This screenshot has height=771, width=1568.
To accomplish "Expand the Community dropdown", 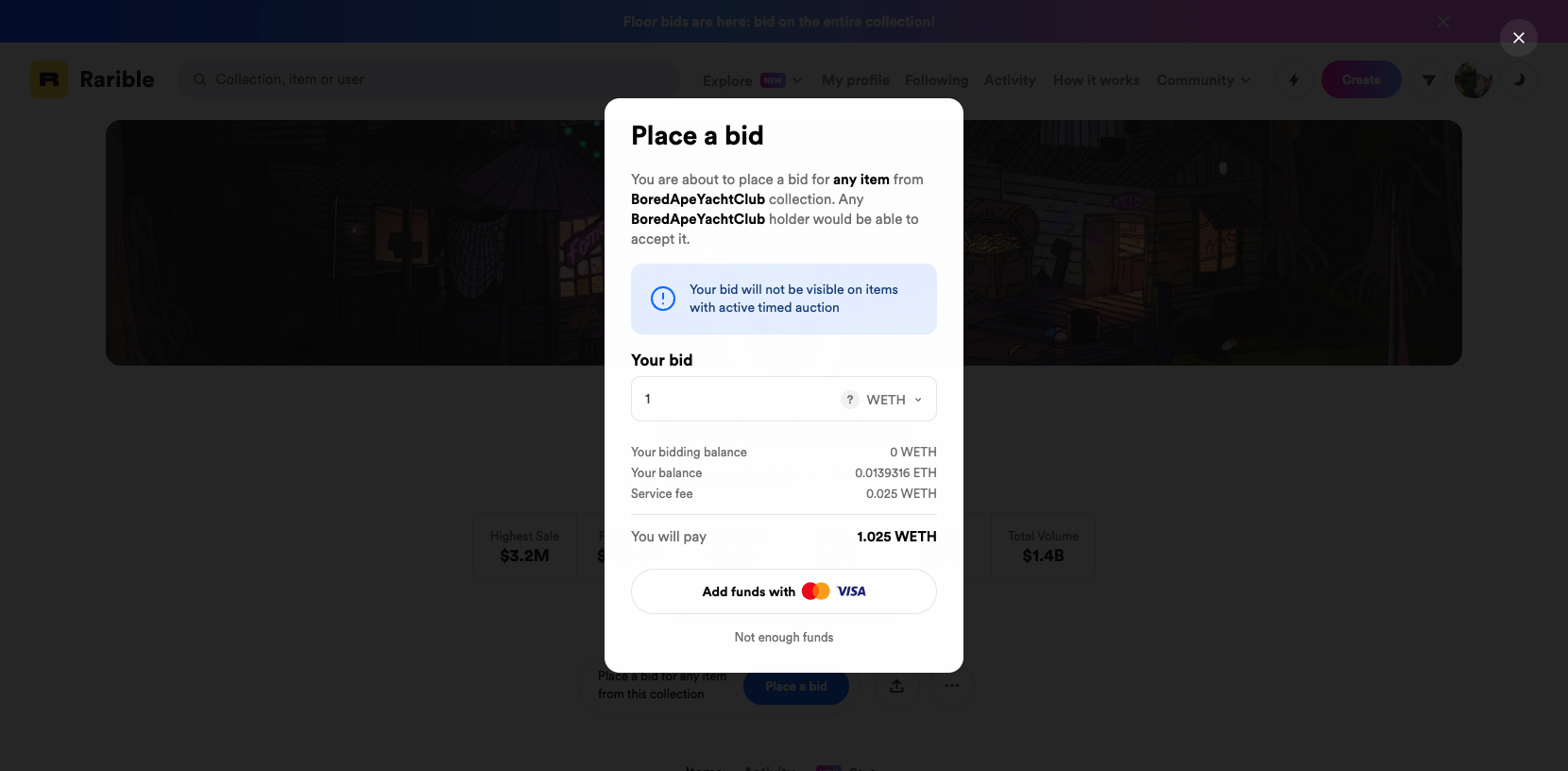I will pyautogui.click(x=1203, y=80).
